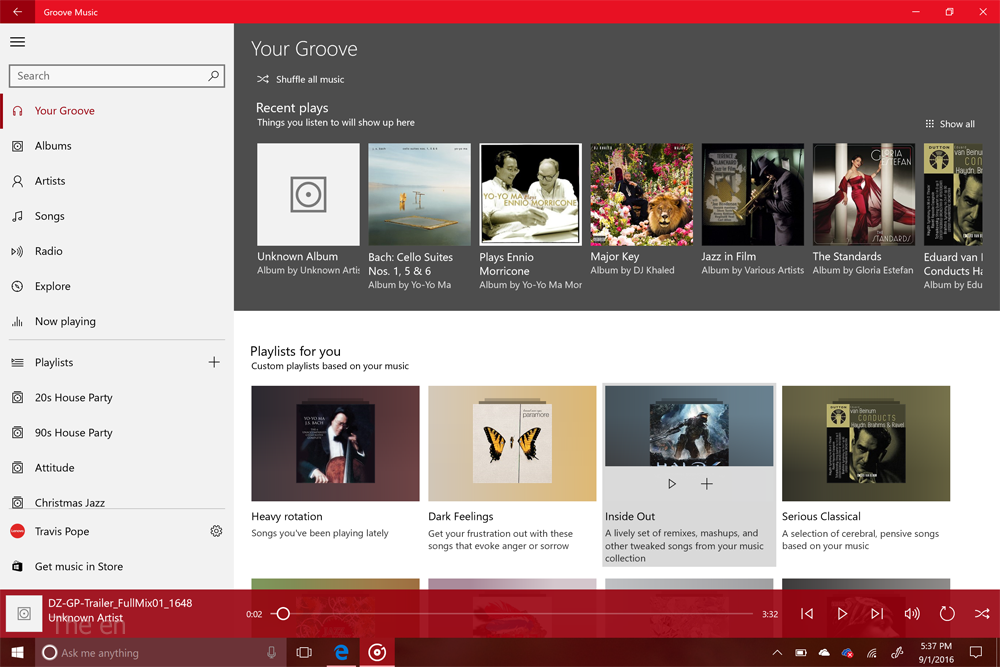Click the Album by Gloria Estefan text
Screen dimensions: 1000x667
tap(863, 270)
